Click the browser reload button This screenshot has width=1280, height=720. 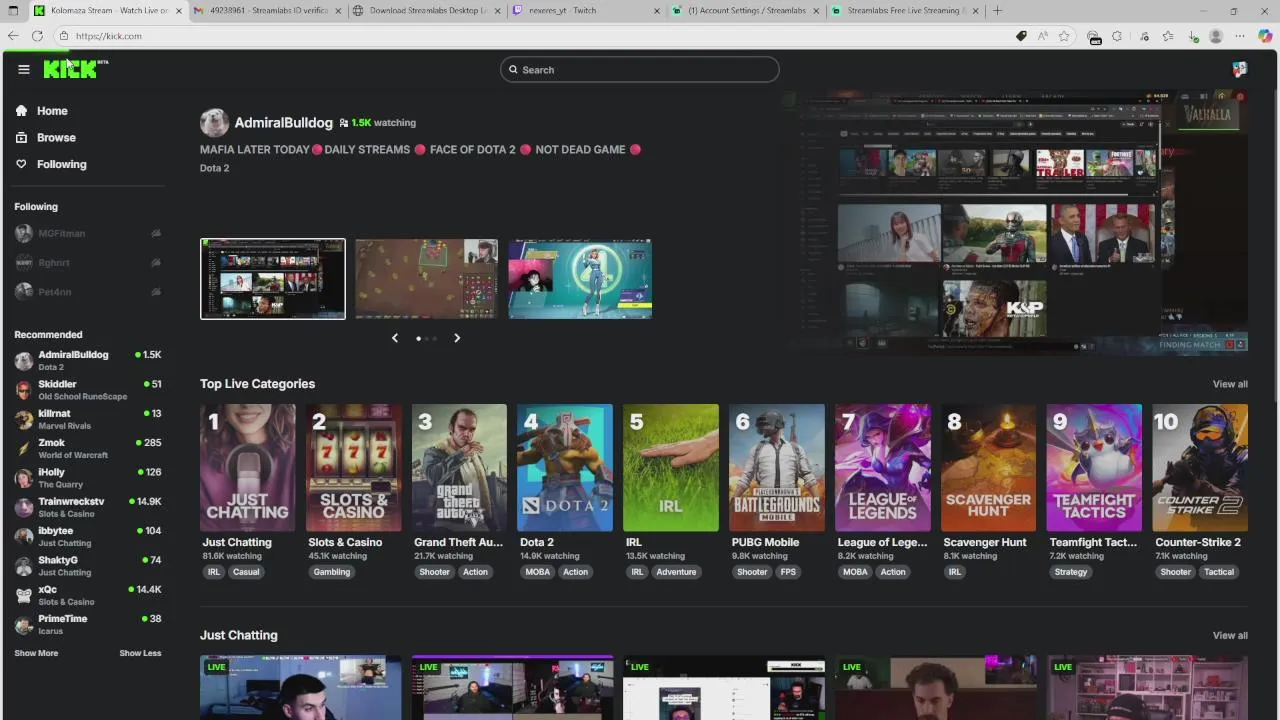(x=37, y=36)
